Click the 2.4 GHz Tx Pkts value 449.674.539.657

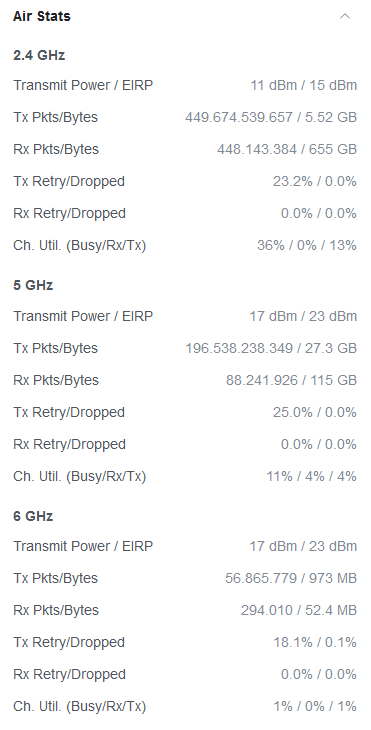239,117
